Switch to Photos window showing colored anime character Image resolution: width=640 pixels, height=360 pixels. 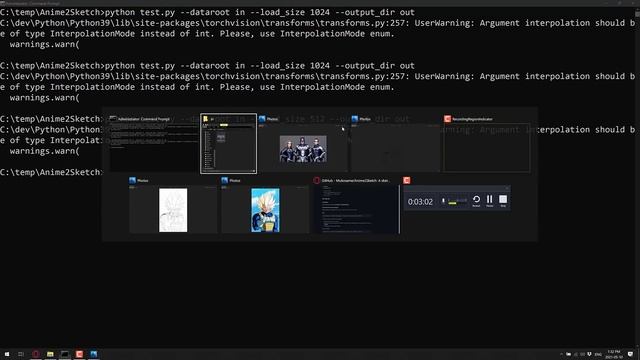265,209
